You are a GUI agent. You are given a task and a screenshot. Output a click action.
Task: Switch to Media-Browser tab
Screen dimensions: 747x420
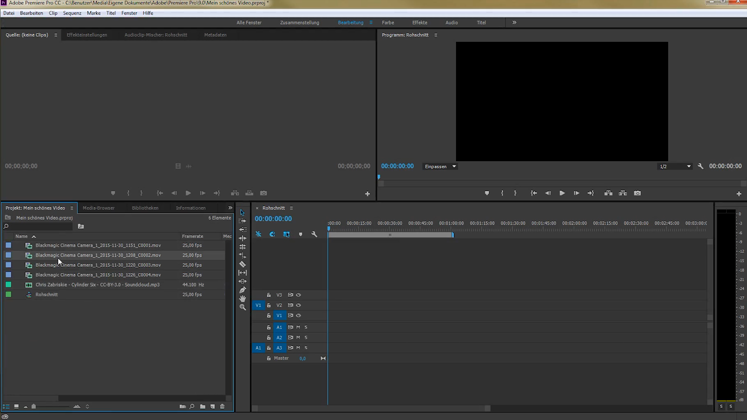click(x=99, y=208)
